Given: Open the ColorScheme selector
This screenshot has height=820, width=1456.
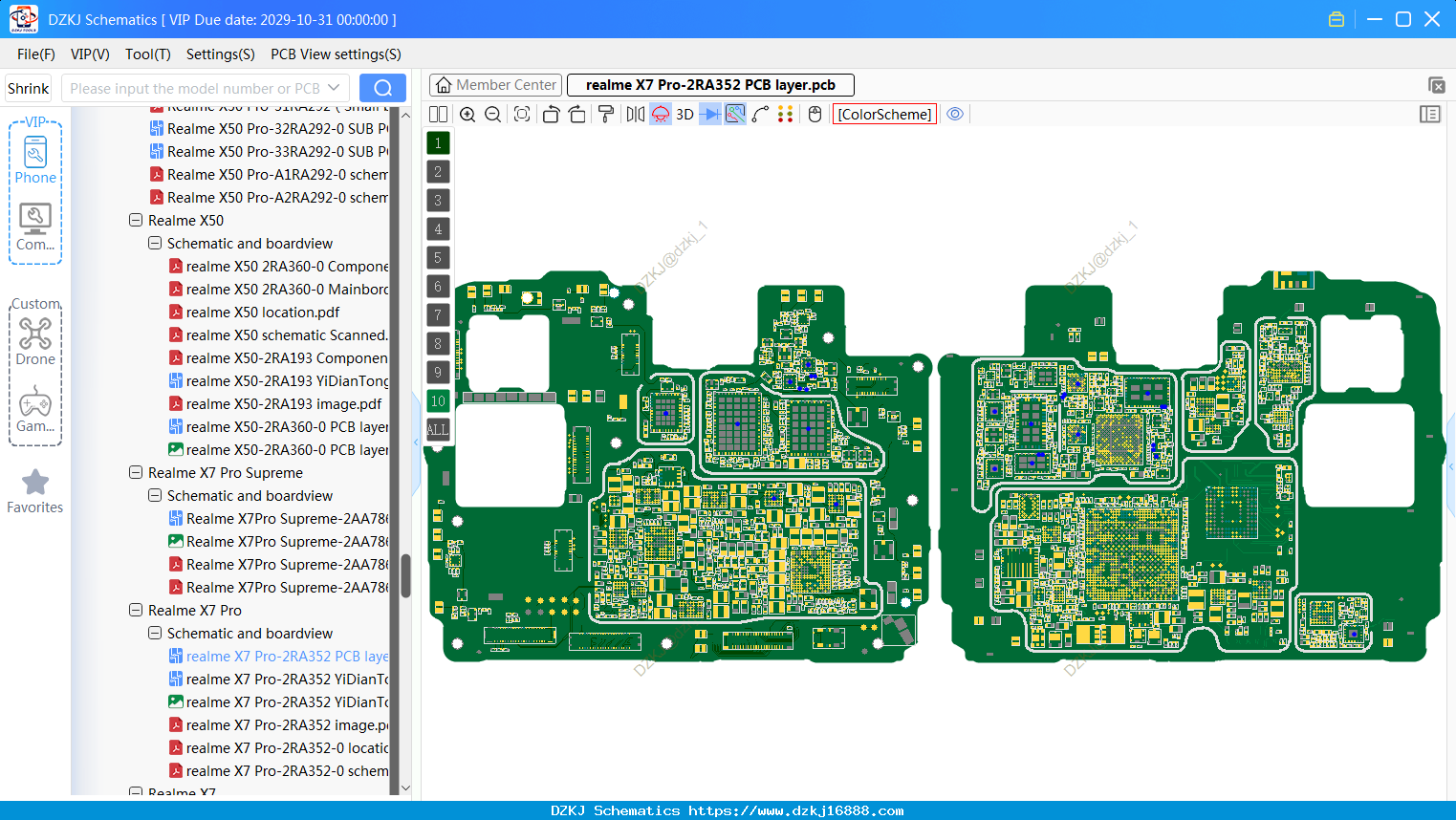Looking at the screenshot, I should tap(884, 114).
